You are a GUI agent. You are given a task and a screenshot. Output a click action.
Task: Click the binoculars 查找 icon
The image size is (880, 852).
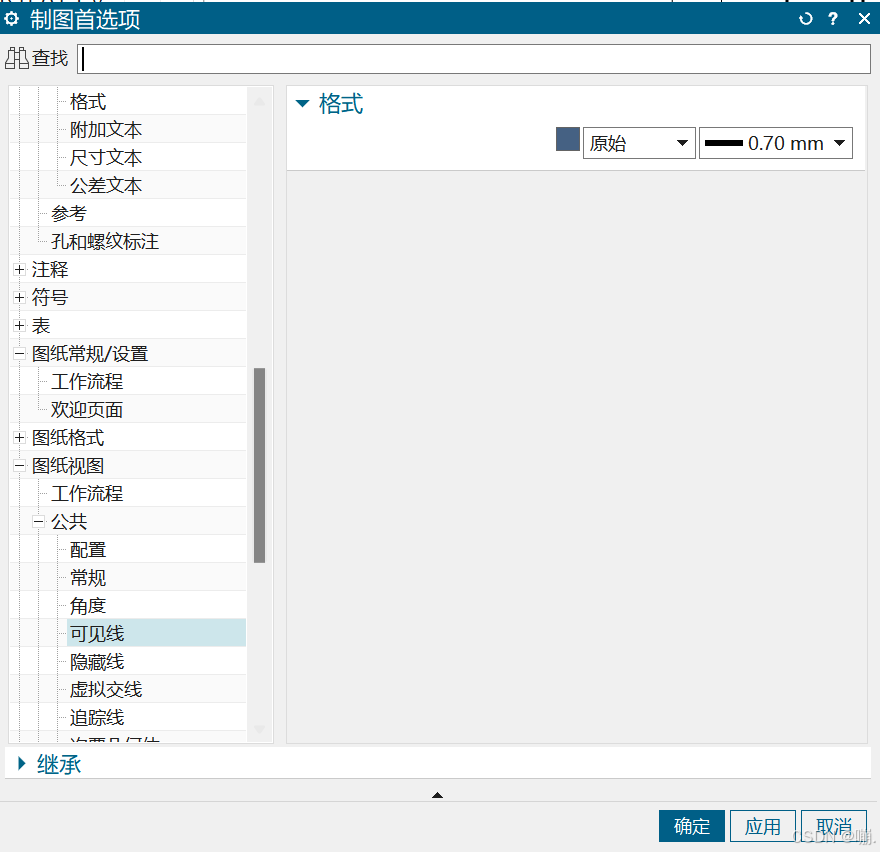pos(17,58)
